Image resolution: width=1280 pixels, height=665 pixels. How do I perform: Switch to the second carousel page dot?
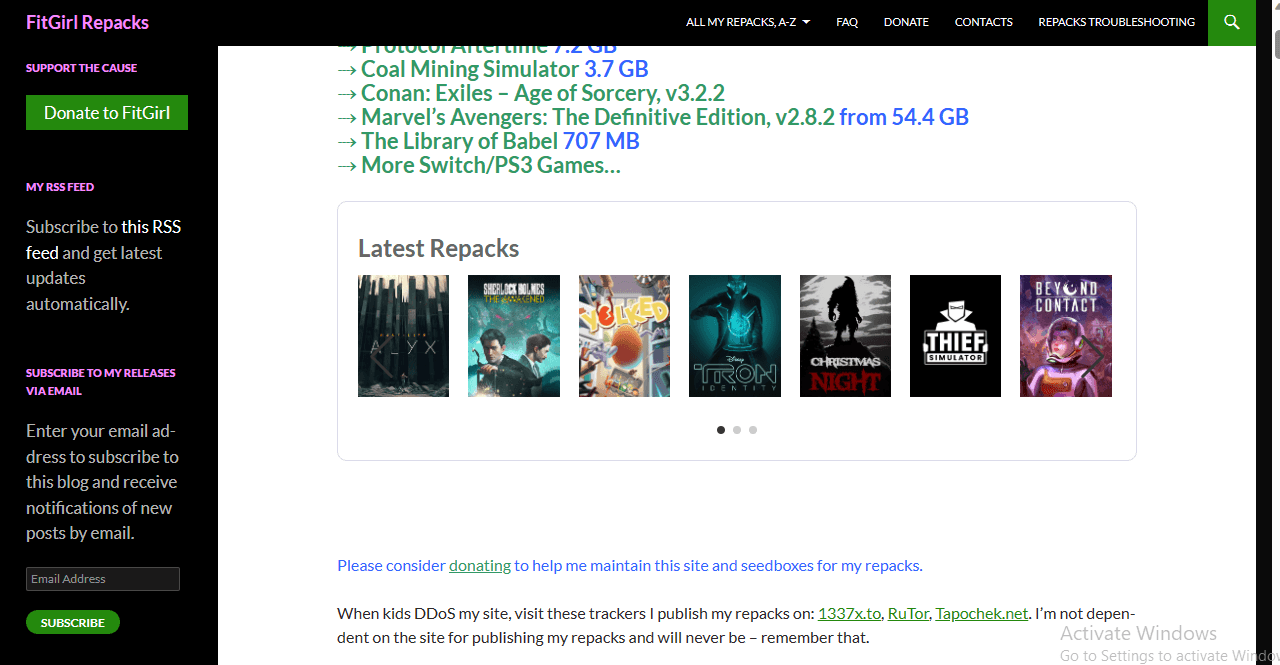[x=737, y=430]
